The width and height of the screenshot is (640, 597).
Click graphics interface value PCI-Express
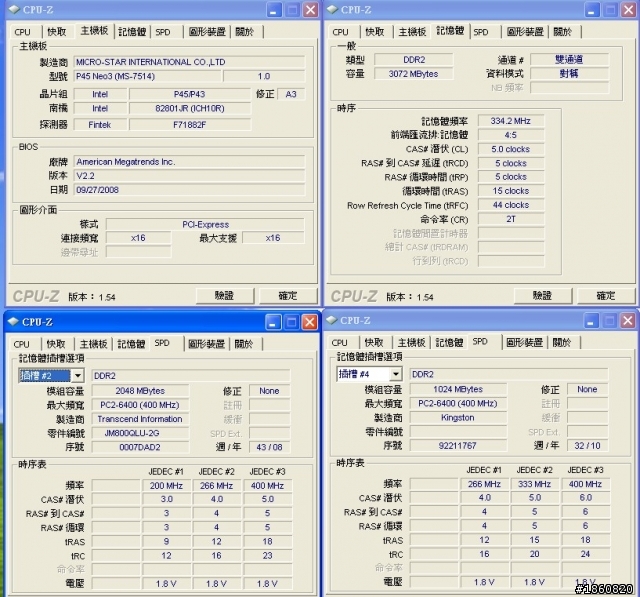pyautogui.click(x=205, y=224)
